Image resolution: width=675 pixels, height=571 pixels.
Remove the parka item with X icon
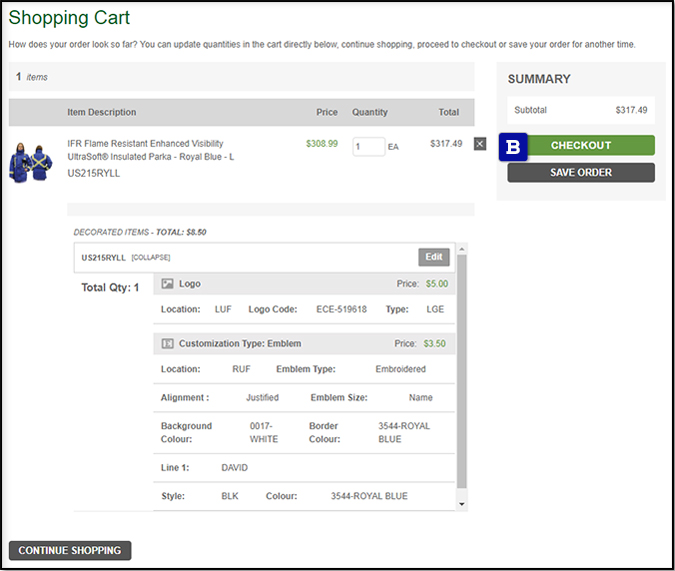pos(479,144)
